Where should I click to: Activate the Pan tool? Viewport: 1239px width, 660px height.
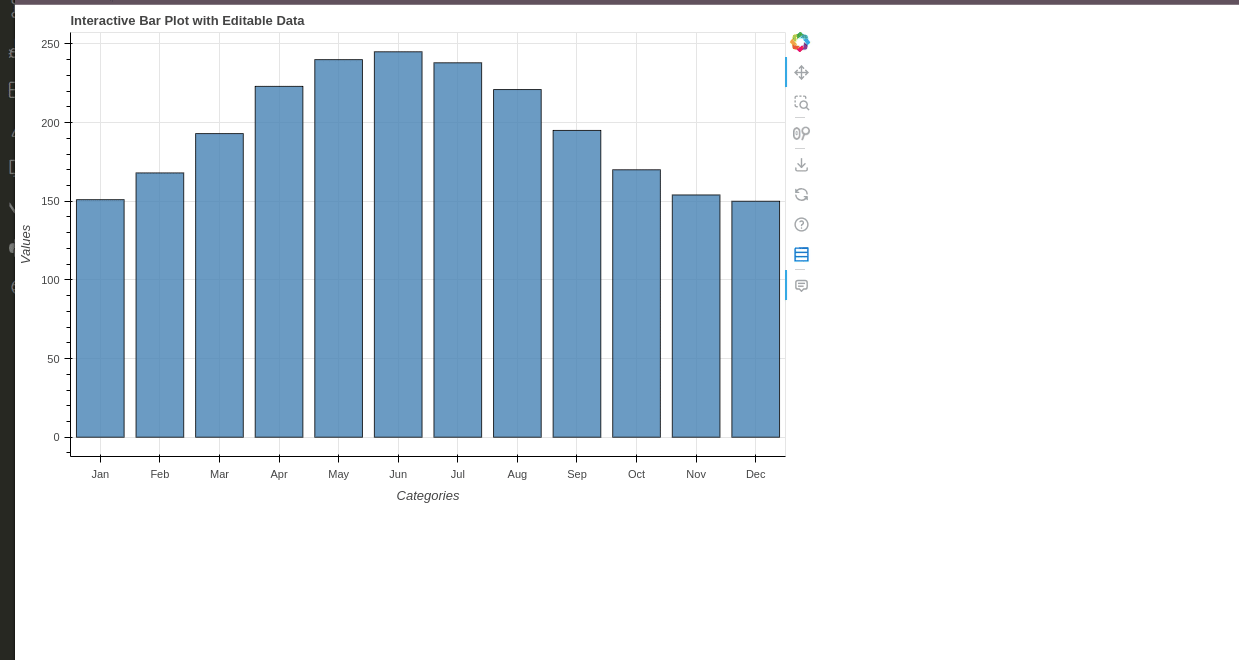[x=801, y=73]
